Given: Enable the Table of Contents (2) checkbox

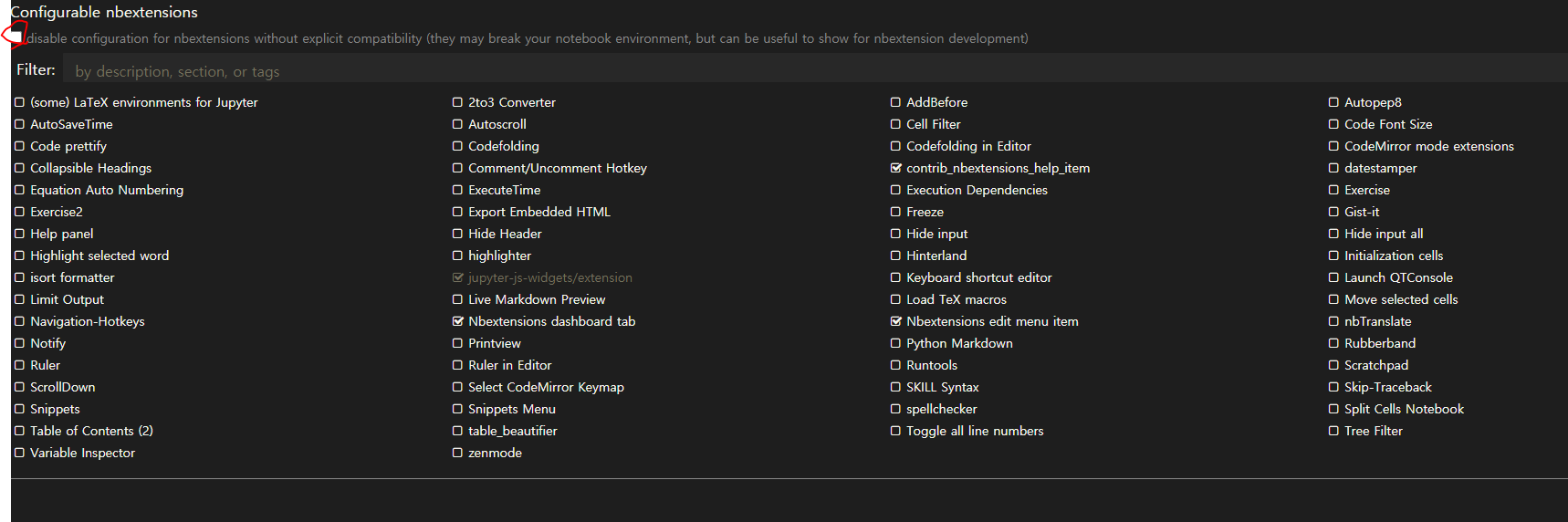Looking at the screenshot, I should point(19,431).
